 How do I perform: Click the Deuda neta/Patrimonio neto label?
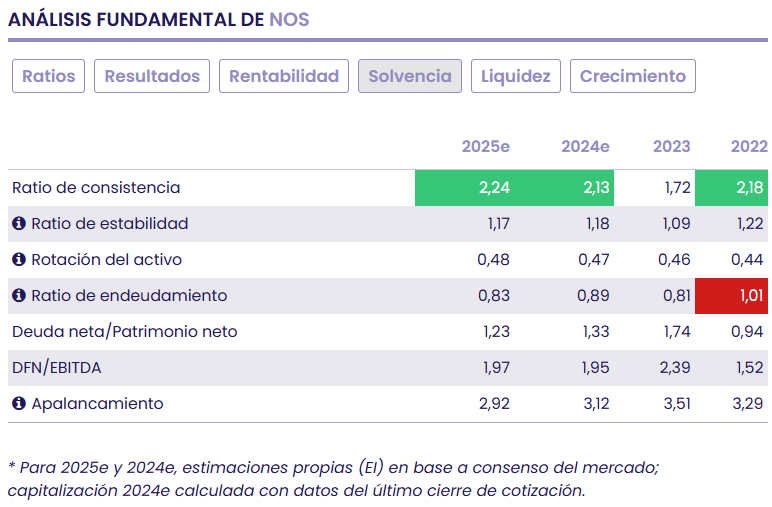[x=125, y=332]
